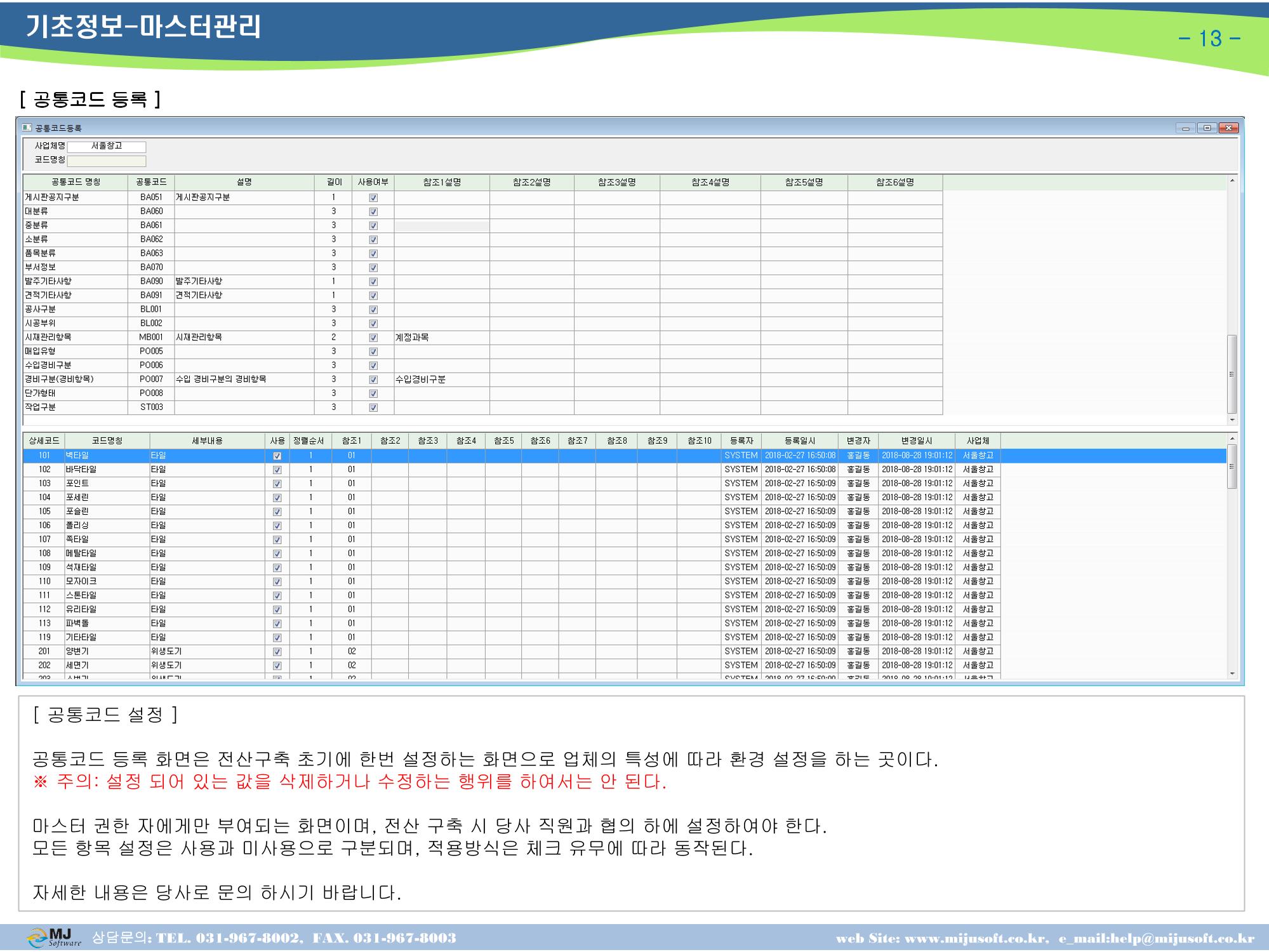Click upper grid scrollbar down arrow
Viewport: 1269px width, 952px height.
(1232, 420)
